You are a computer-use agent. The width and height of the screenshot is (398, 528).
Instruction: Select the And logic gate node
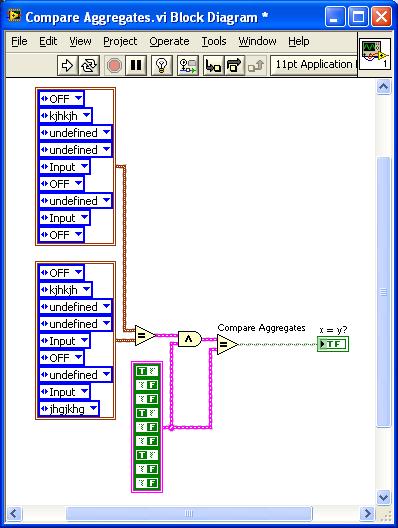pos(190,339)
